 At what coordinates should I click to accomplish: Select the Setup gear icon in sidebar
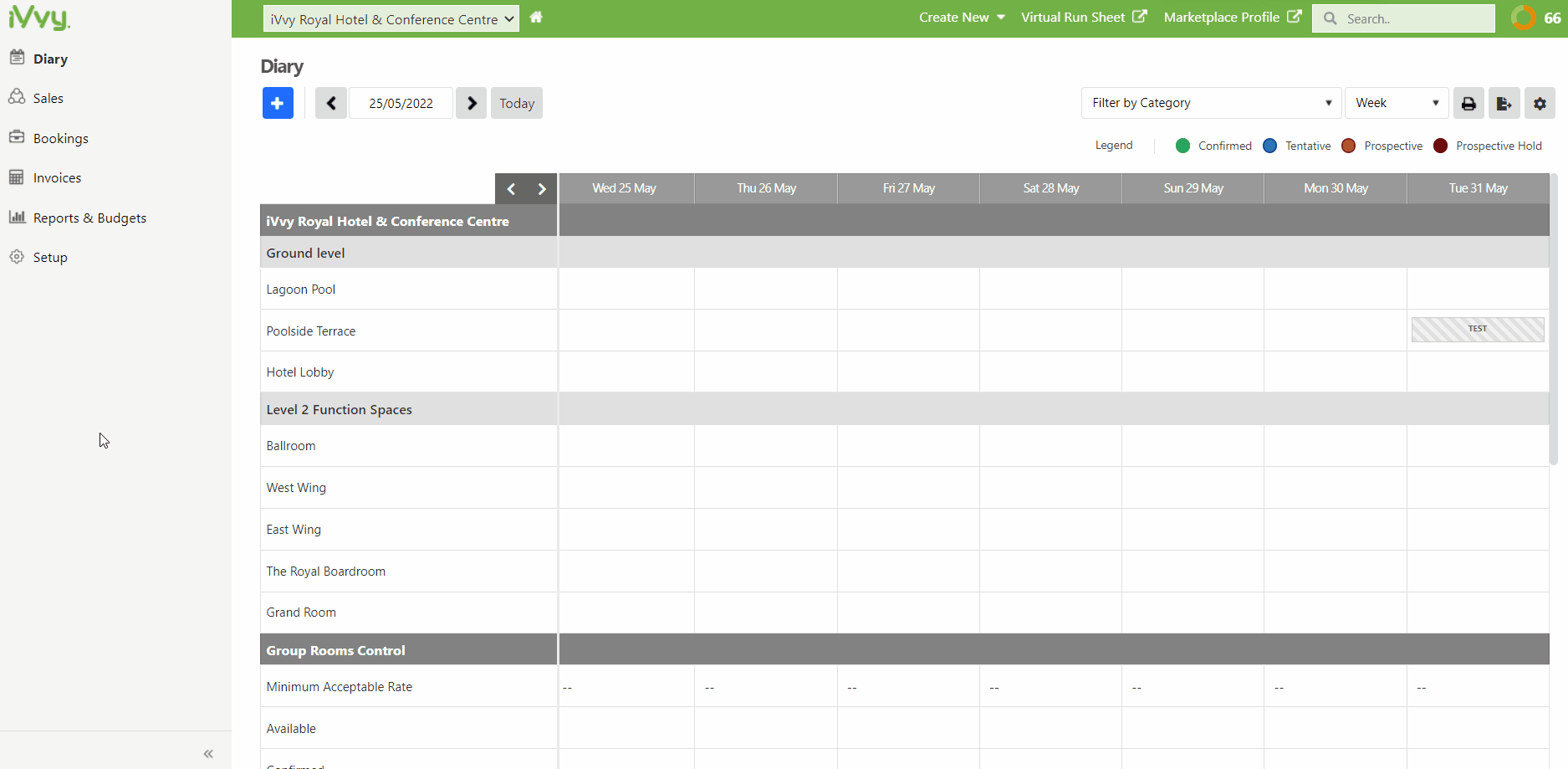pyautogui.click(x=18, y=257)
